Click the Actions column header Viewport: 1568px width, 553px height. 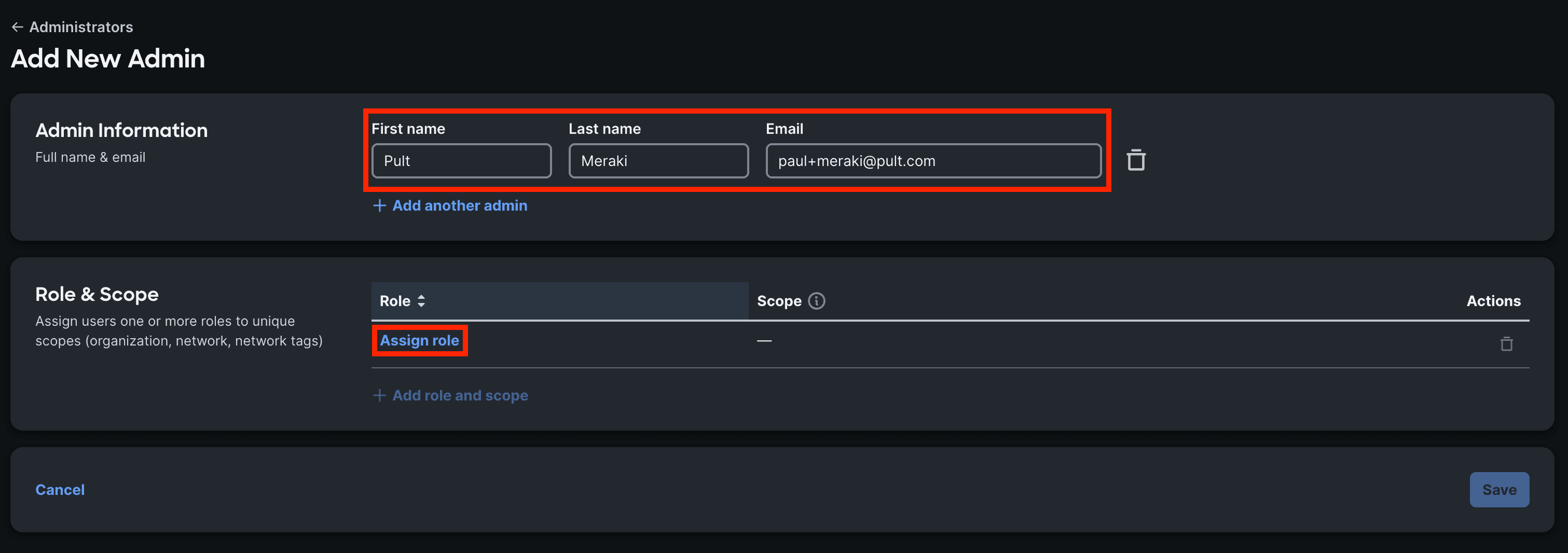(x=1493, y=301)
